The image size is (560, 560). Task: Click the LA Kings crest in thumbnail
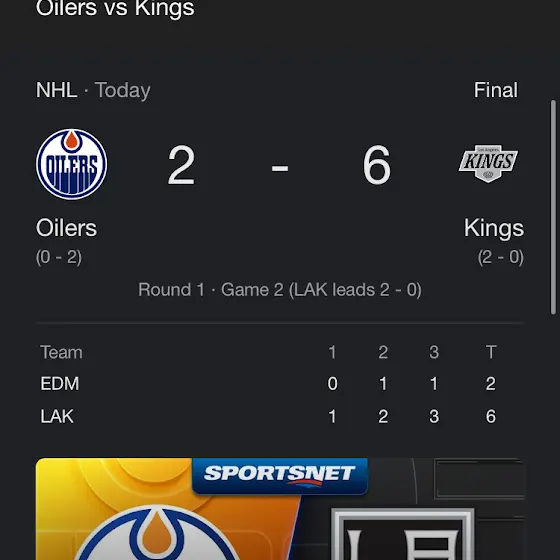click(403, 534)
